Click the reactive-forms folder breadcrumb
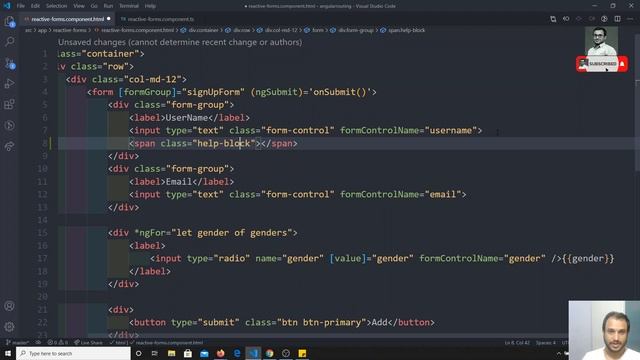 69,30
